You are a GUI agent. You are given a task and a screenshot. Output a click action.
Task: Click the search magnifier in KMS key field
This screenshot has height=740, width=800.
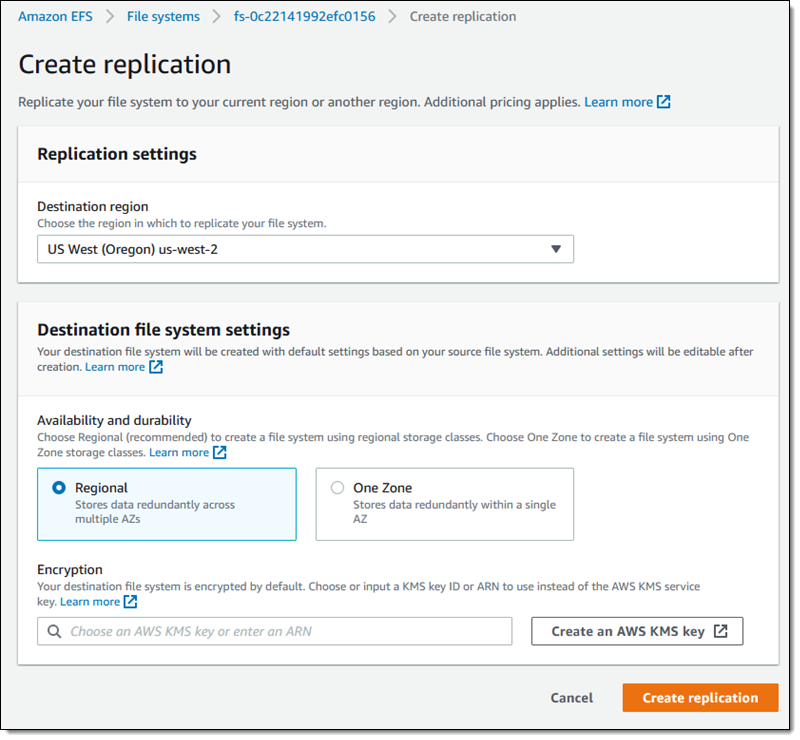tap(54, 631)
